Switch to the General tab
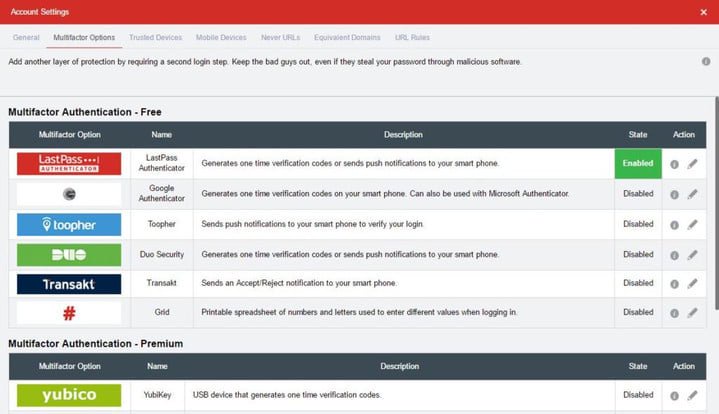This screenshot has width=719, height=414. pyautogui.click(x=26, y=37)
